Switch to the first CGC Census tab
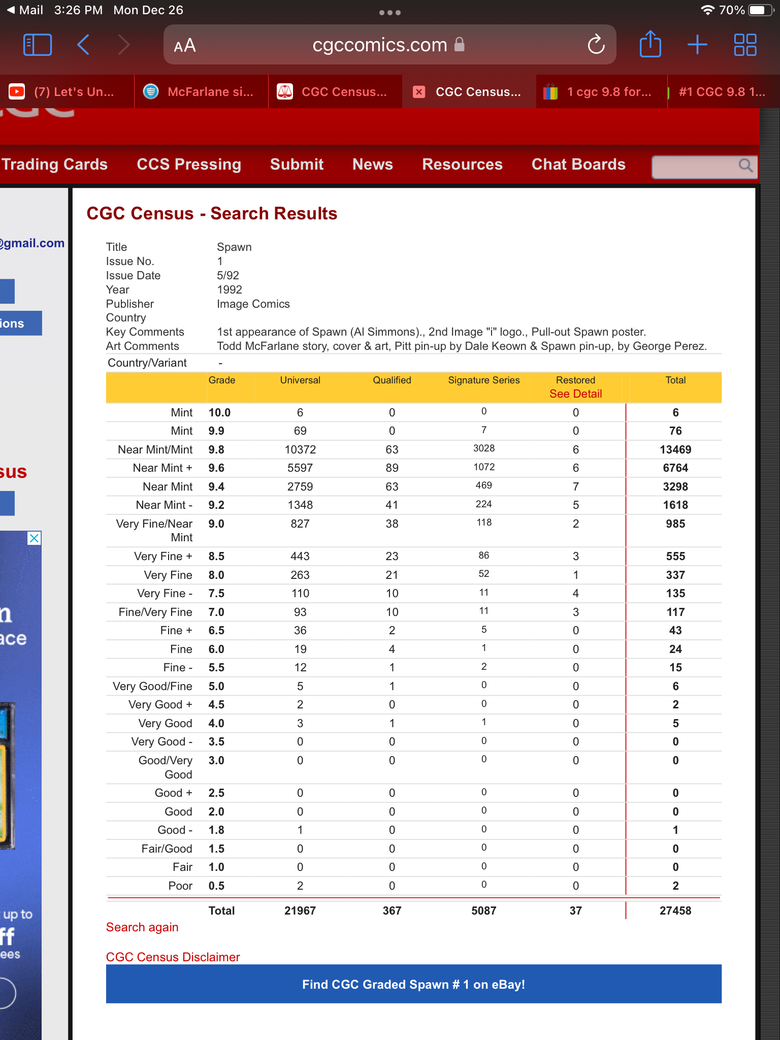The image size is (780, 1040). pyautogui.click(x=335, y=92)
